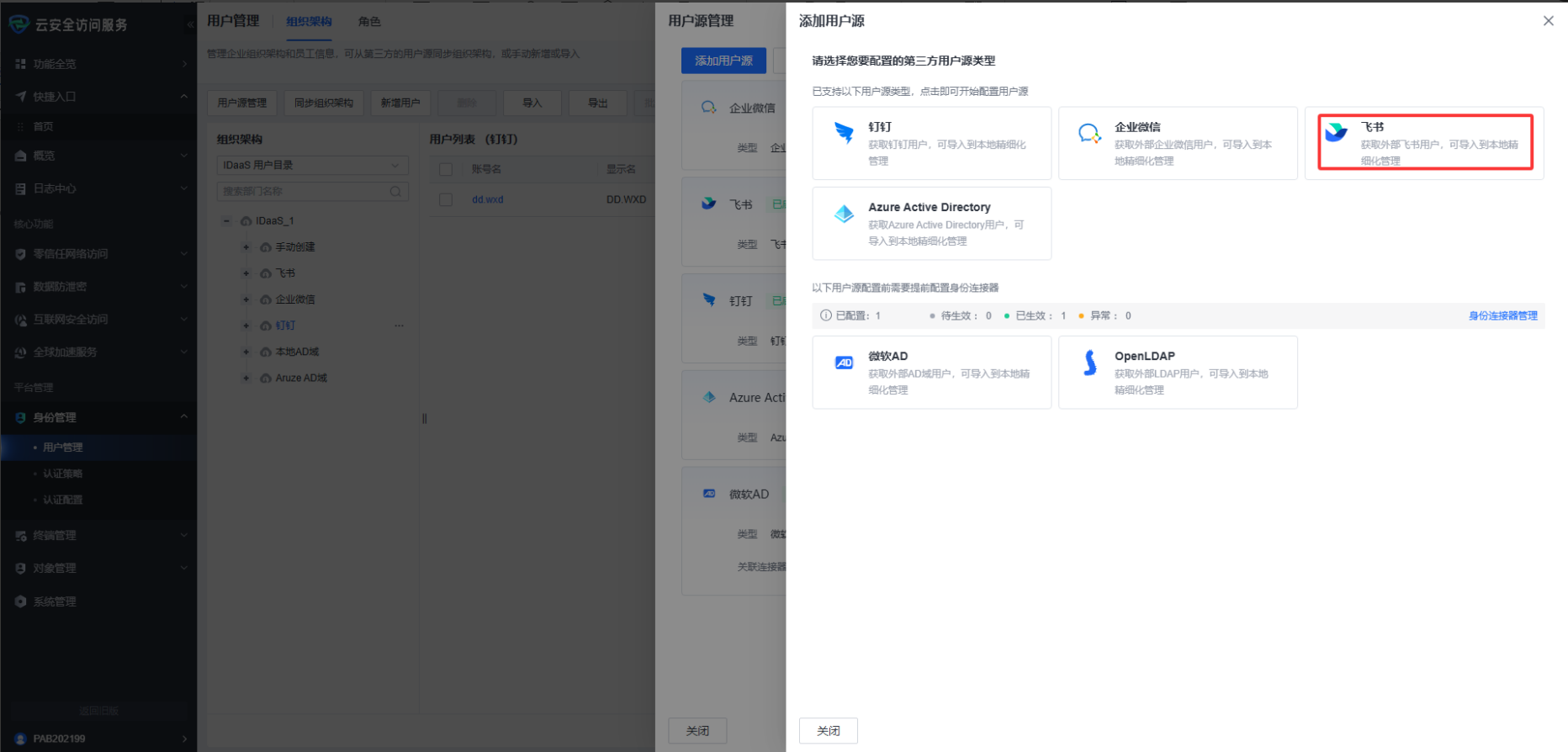Screen dimensions: 1568x752
Task: Open the IDaaS 用户目录 dropdown
Action: pyautogui.click(x=312, y=166)
